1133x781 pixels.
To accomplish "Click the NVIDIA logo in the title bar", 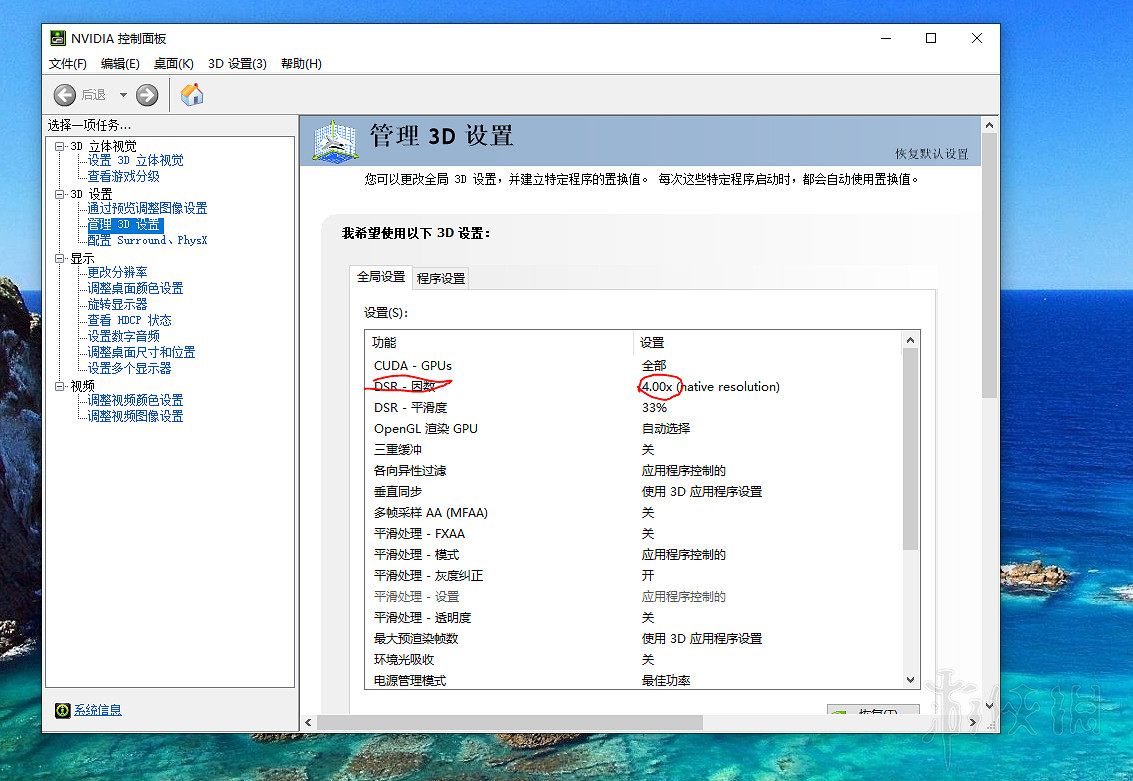I will [55, 38].
